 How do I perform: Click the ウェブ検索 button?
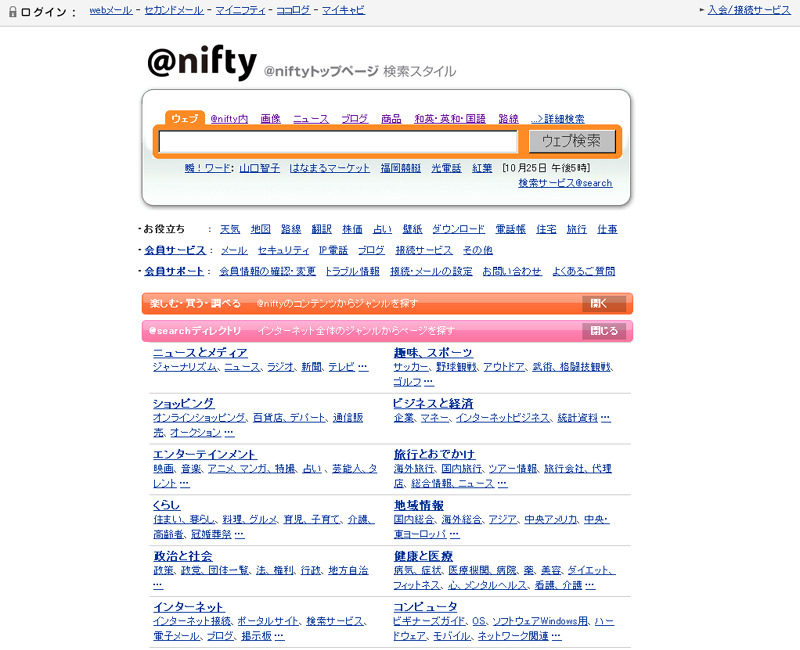[x=572, y=141]
